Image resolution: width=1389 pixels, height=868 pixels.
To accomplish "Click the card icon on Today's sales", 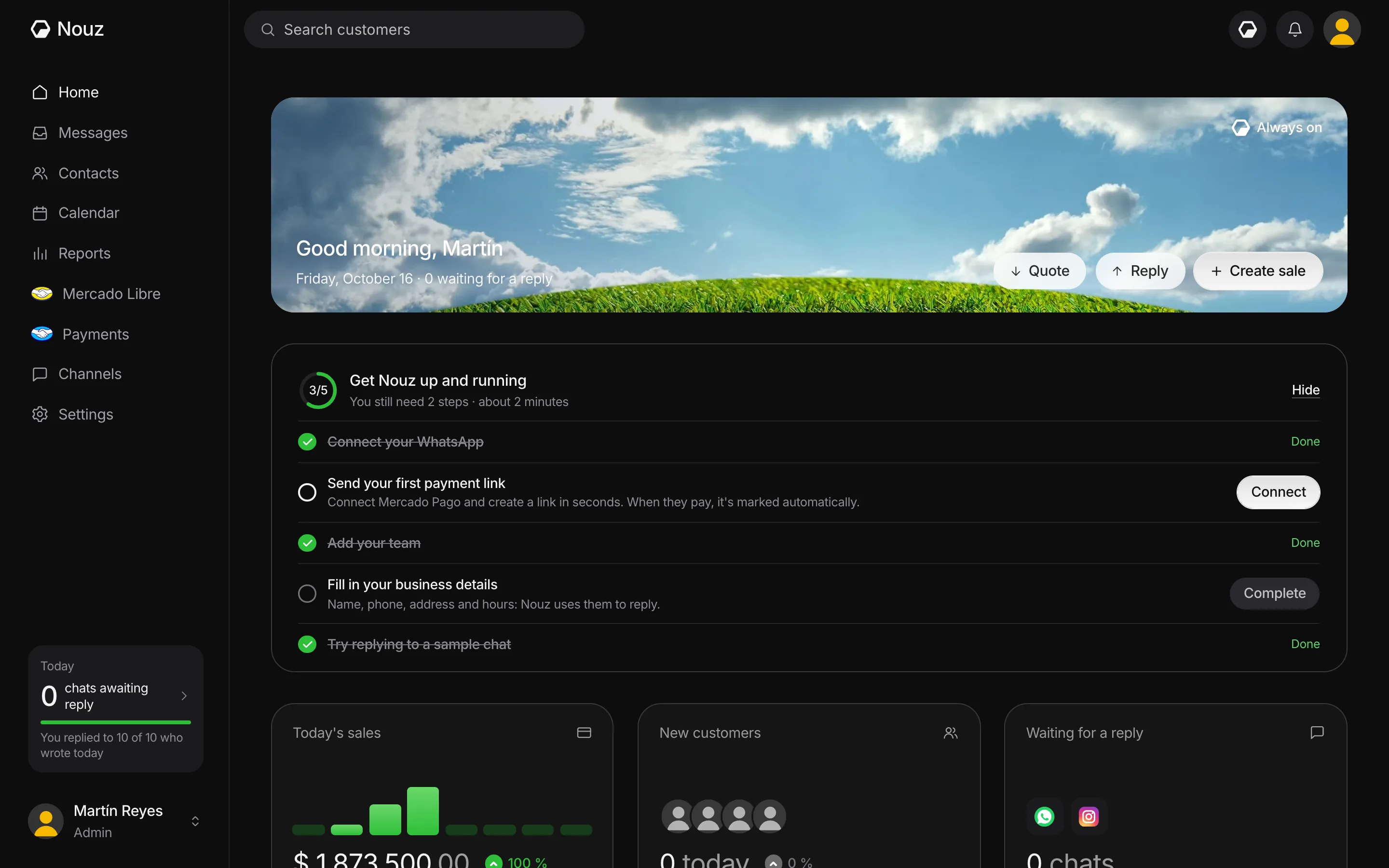I will (x=584, y=732).
